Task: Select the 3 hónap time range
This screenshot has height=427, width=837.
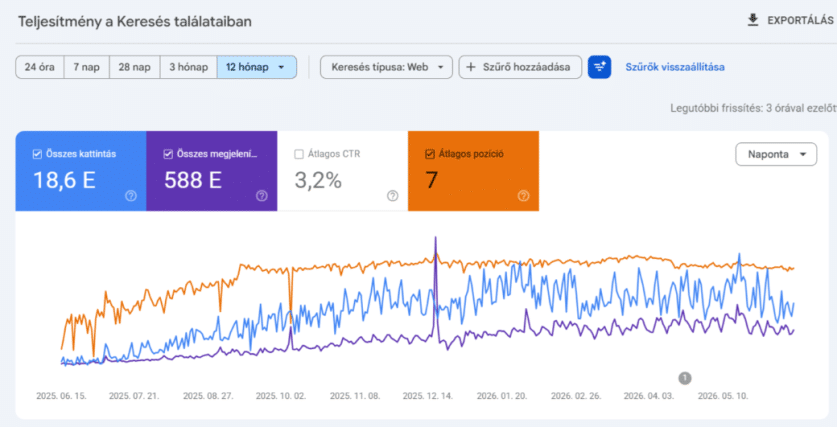Action: 188,67
